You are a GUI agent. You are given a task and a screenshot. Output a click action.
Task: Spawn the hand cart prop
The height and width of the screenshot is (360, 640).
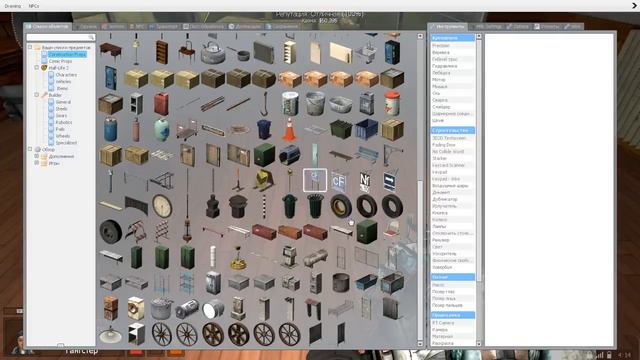[x=187, y=129]
